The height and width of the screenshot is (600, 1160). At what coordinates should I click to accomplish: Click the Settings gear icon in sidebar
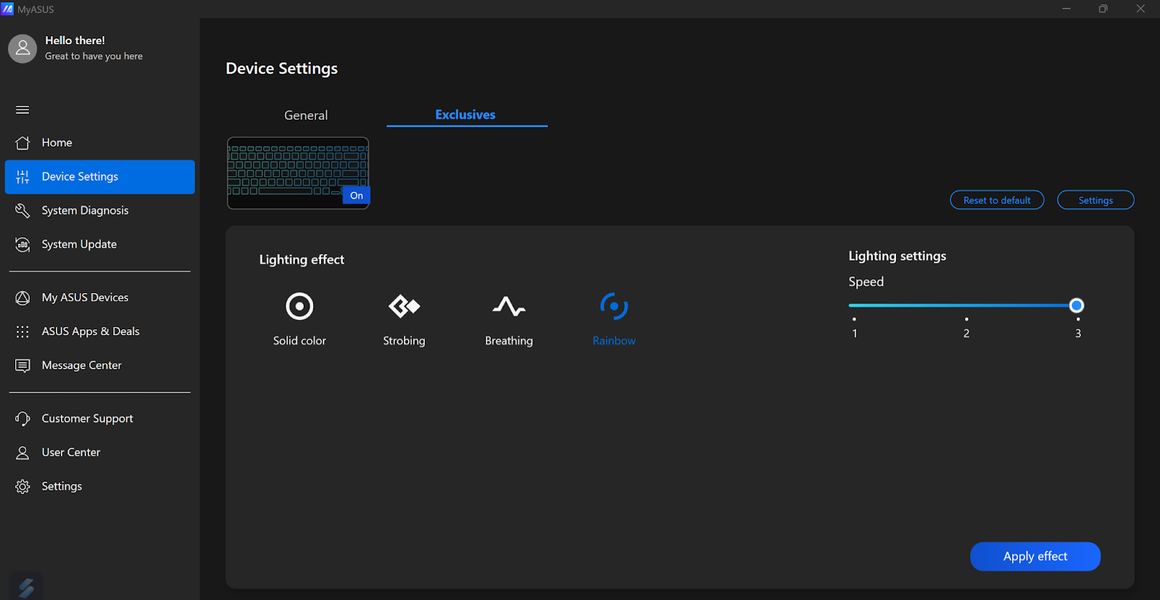point(23,486)
